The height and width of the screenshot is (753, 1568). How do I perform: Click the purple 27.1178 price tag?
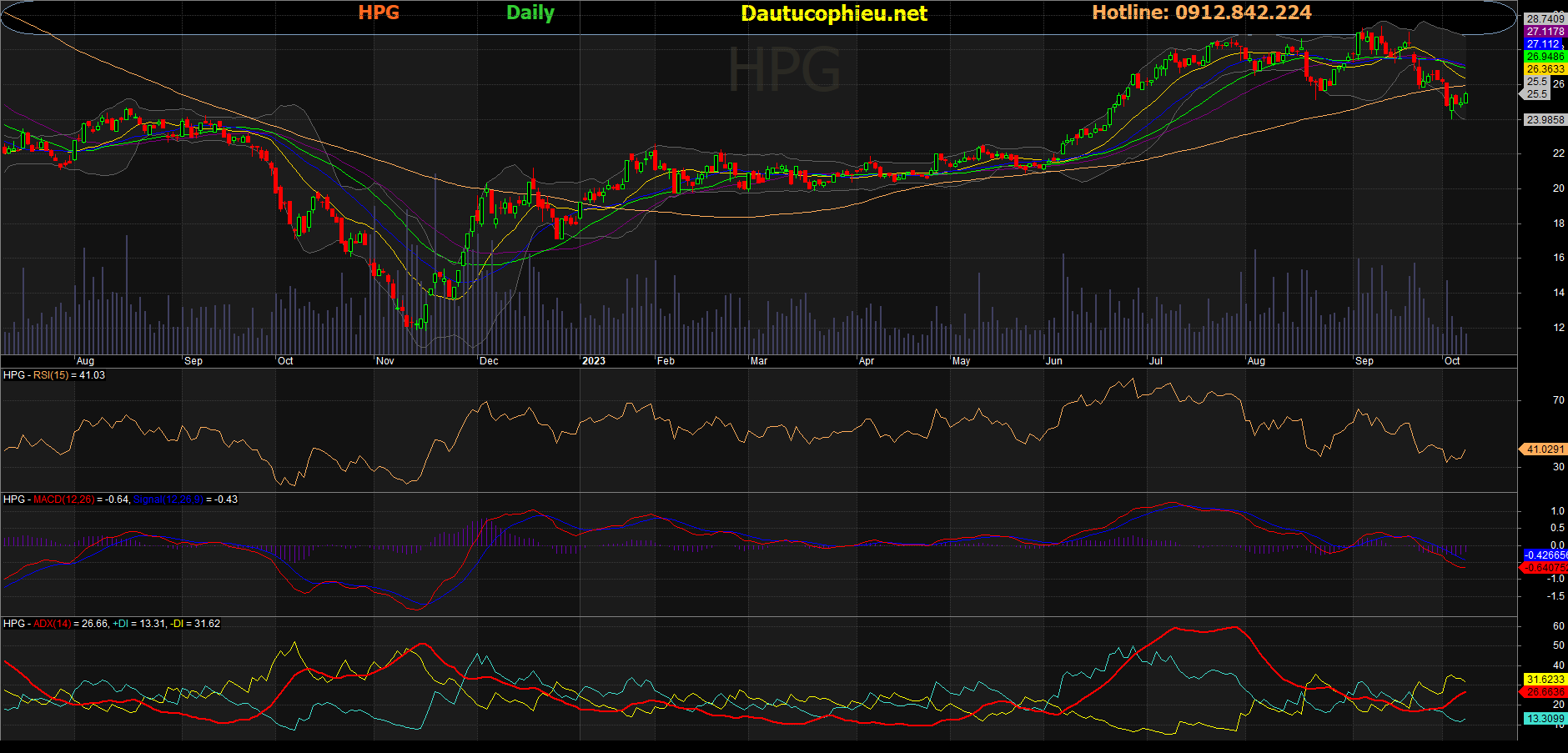coord(1545,32)
